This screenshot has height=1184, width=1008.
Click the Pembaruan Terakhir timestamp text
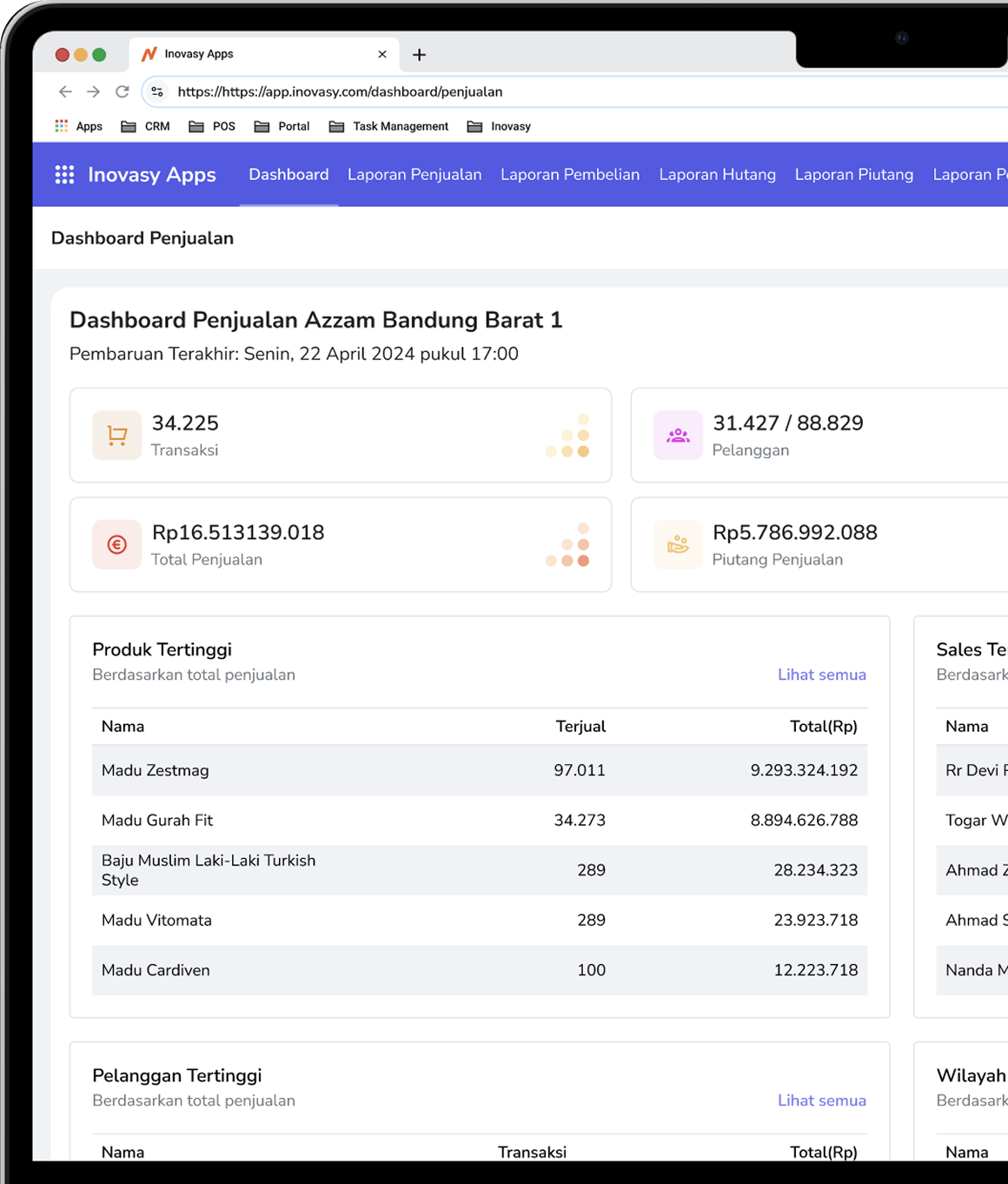coord(294,354)
